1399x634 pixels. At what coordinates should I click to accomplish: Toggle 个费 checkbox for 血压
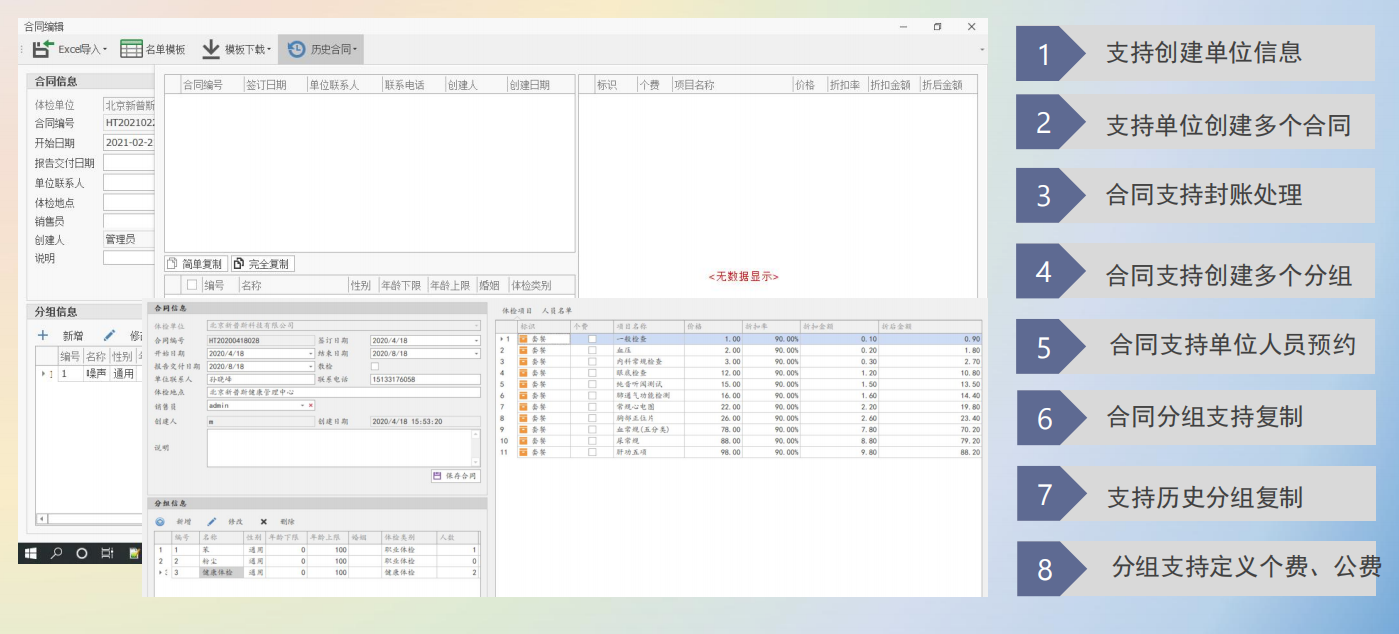click(x=592, y=351)
